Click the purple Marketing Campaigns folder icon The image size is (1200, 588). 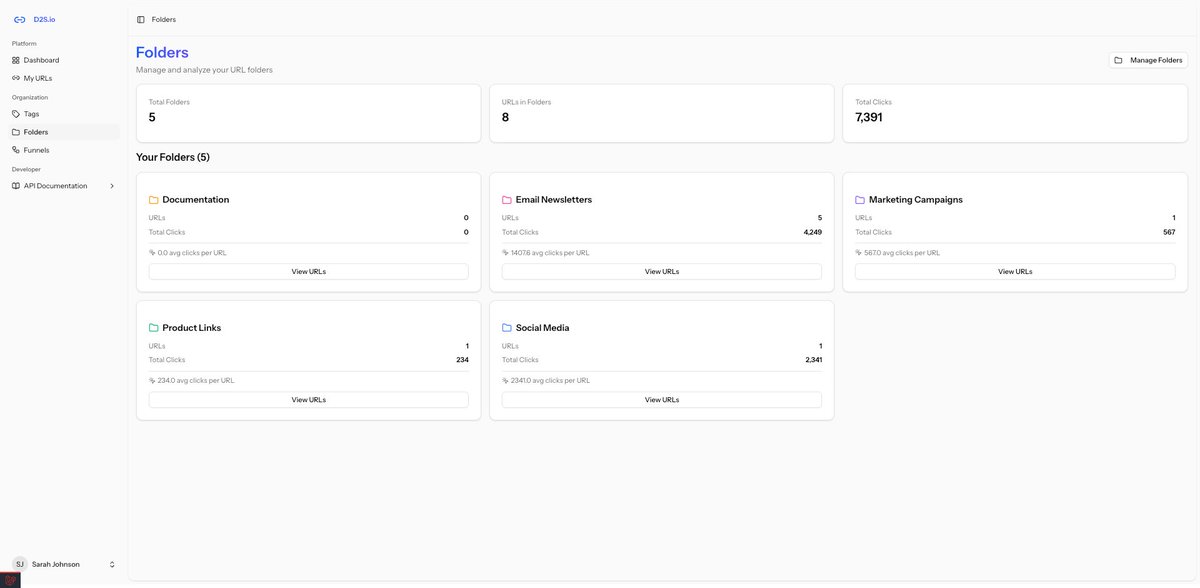(x=860, y=200)
